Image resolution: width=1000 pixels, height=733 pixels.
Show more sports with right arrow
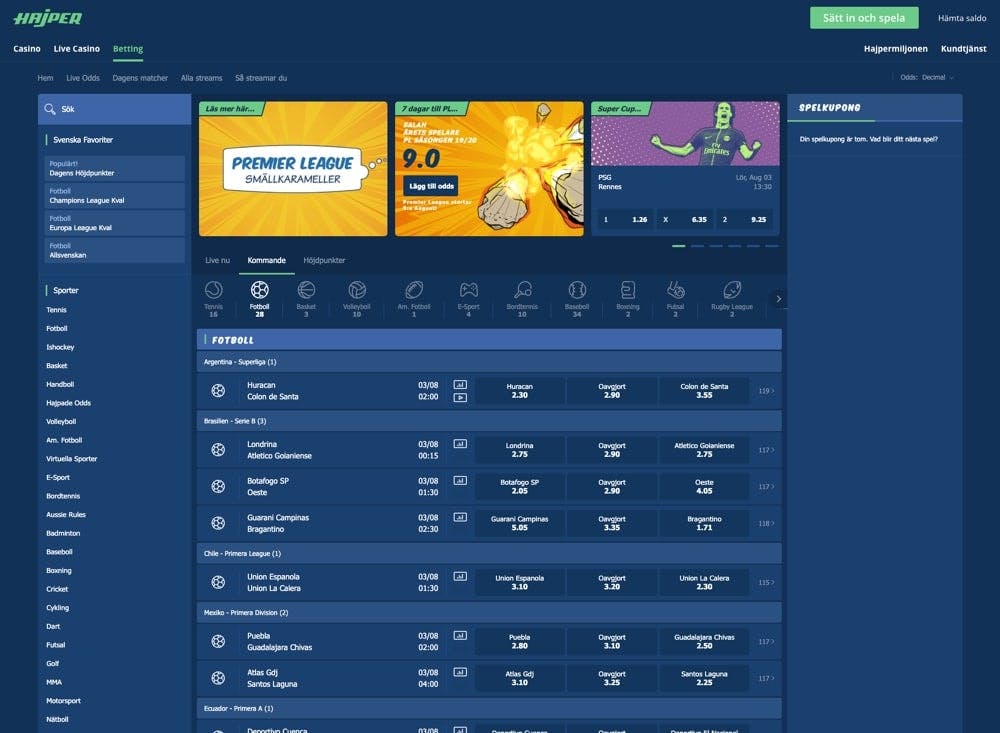click(779, 299)
